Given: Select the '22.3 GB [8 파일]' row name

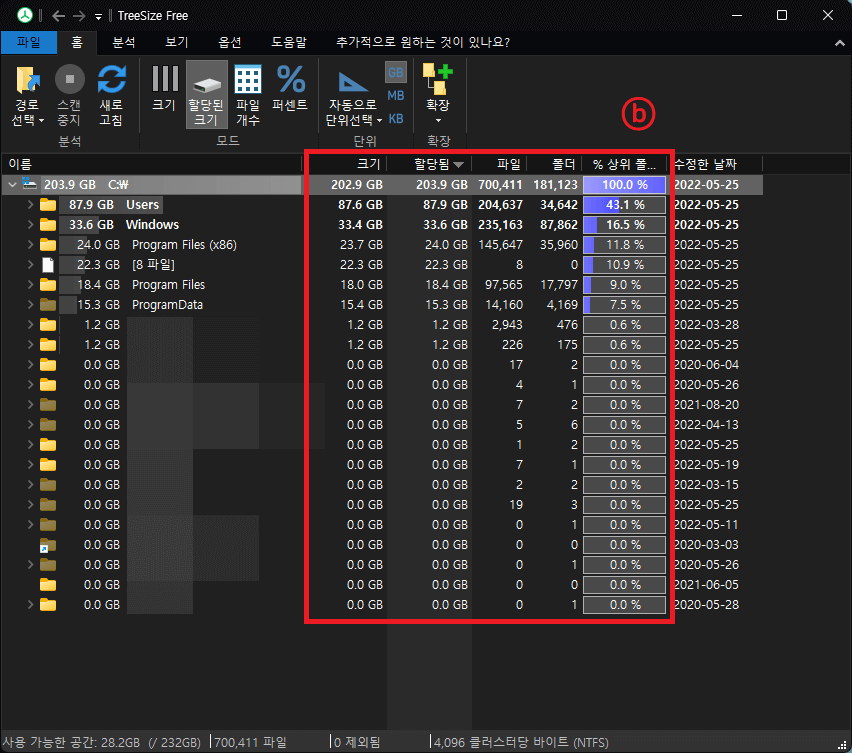Looking at the screenshot, I should (126, 265).
